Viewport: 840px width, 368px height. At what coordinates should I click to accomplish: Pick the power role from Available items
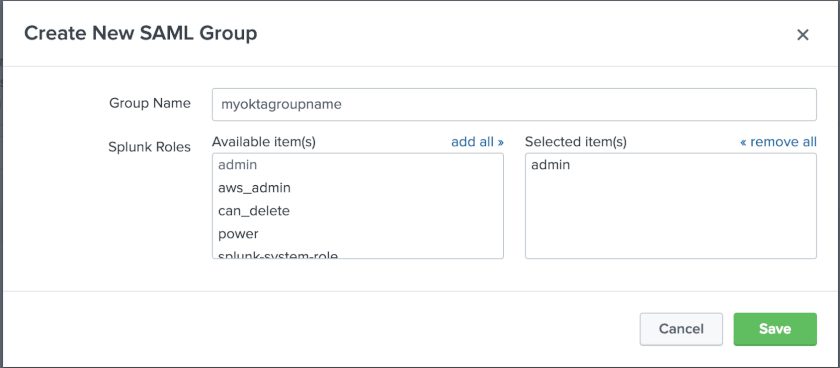(238, 234)
